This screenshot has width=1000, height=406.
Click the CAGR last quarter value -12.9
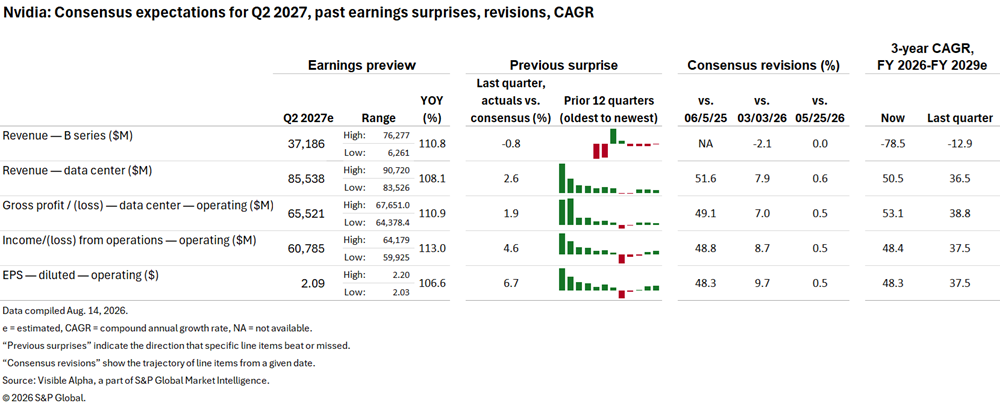959,144
